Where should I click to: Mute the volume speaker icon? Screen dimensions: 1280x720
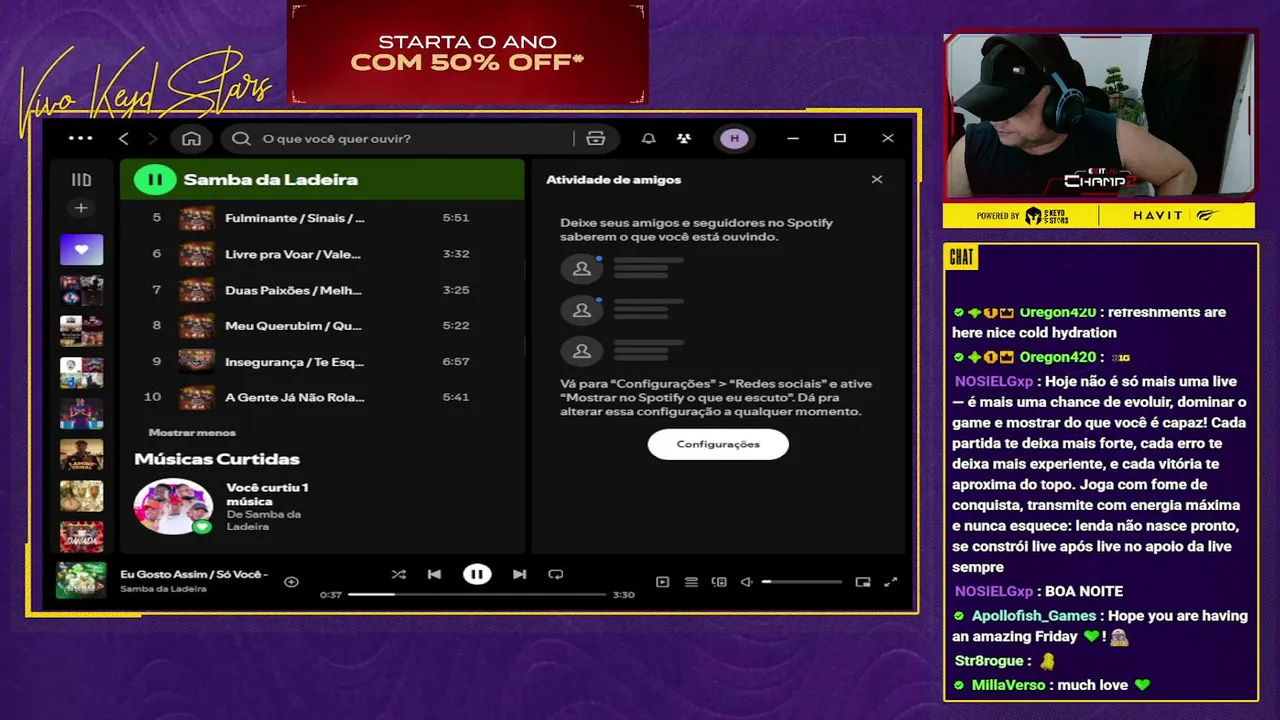[x=746, y=581]
